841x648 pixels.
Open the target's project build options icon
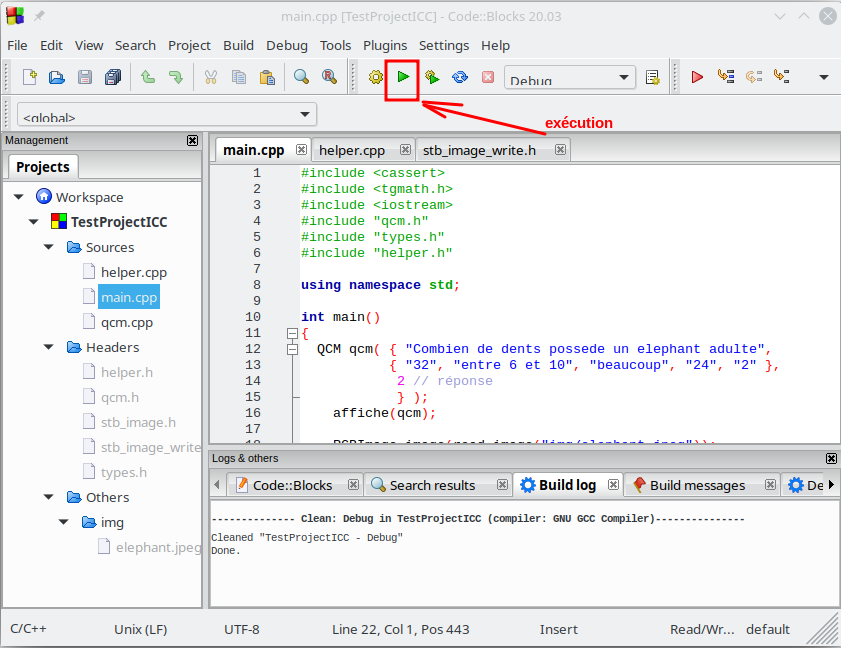pyautogui.click(x=653, y=77)
